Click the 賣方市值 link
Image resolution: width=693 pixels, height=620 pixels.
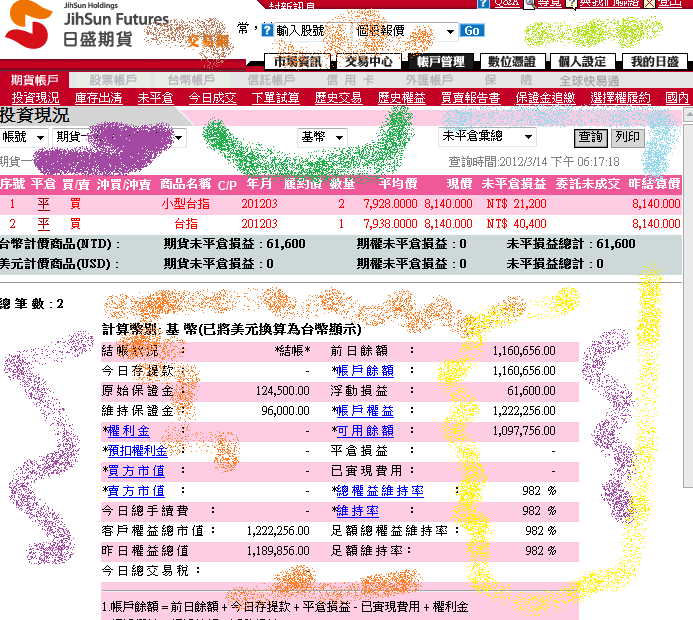tap(136, 491)
